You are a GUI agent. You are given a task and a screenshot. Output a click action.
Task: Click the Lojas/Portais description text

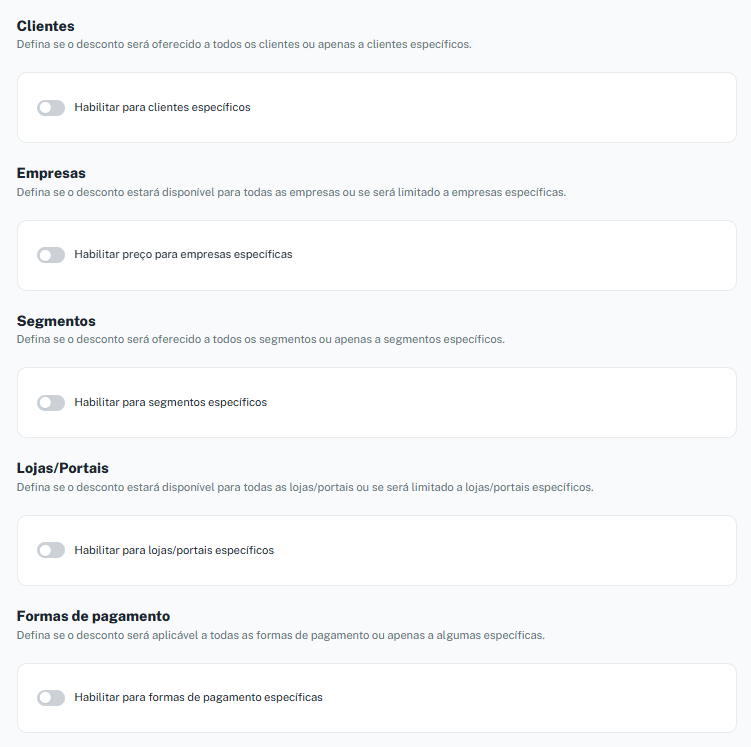pyautogui.click(x=305, y=487)
